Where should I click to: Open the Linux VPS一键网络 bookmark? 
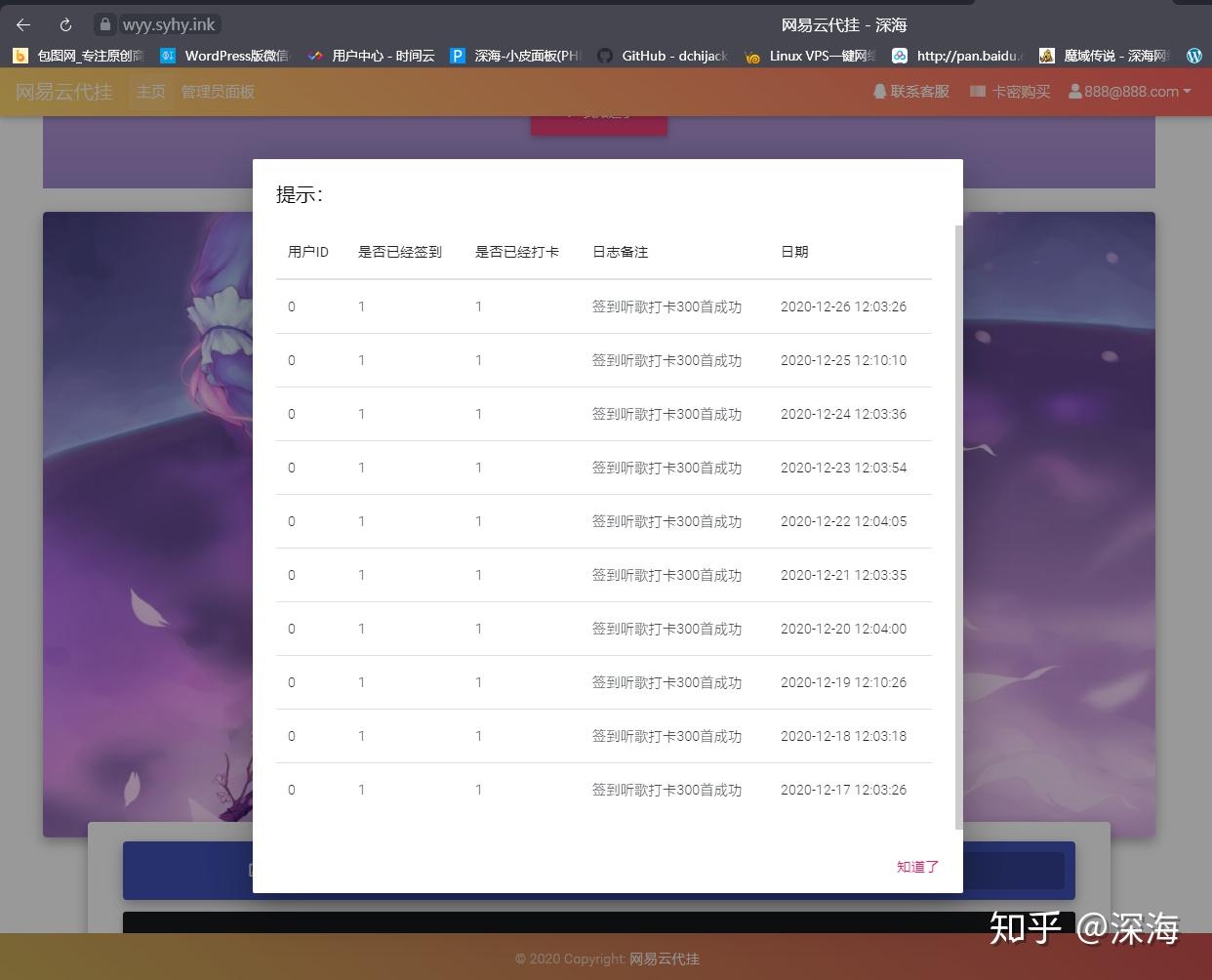click(x=810, y=56)
